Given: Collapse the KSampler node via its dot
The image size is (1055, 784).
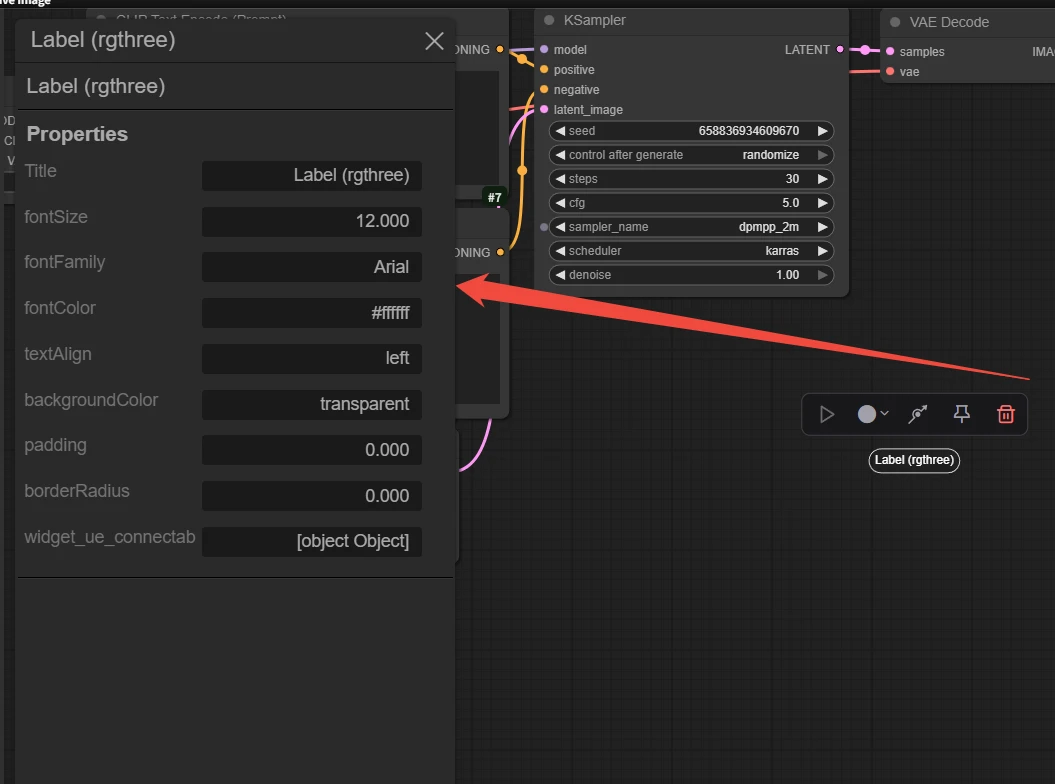Looking at the screenshot, I should (549, 21).
